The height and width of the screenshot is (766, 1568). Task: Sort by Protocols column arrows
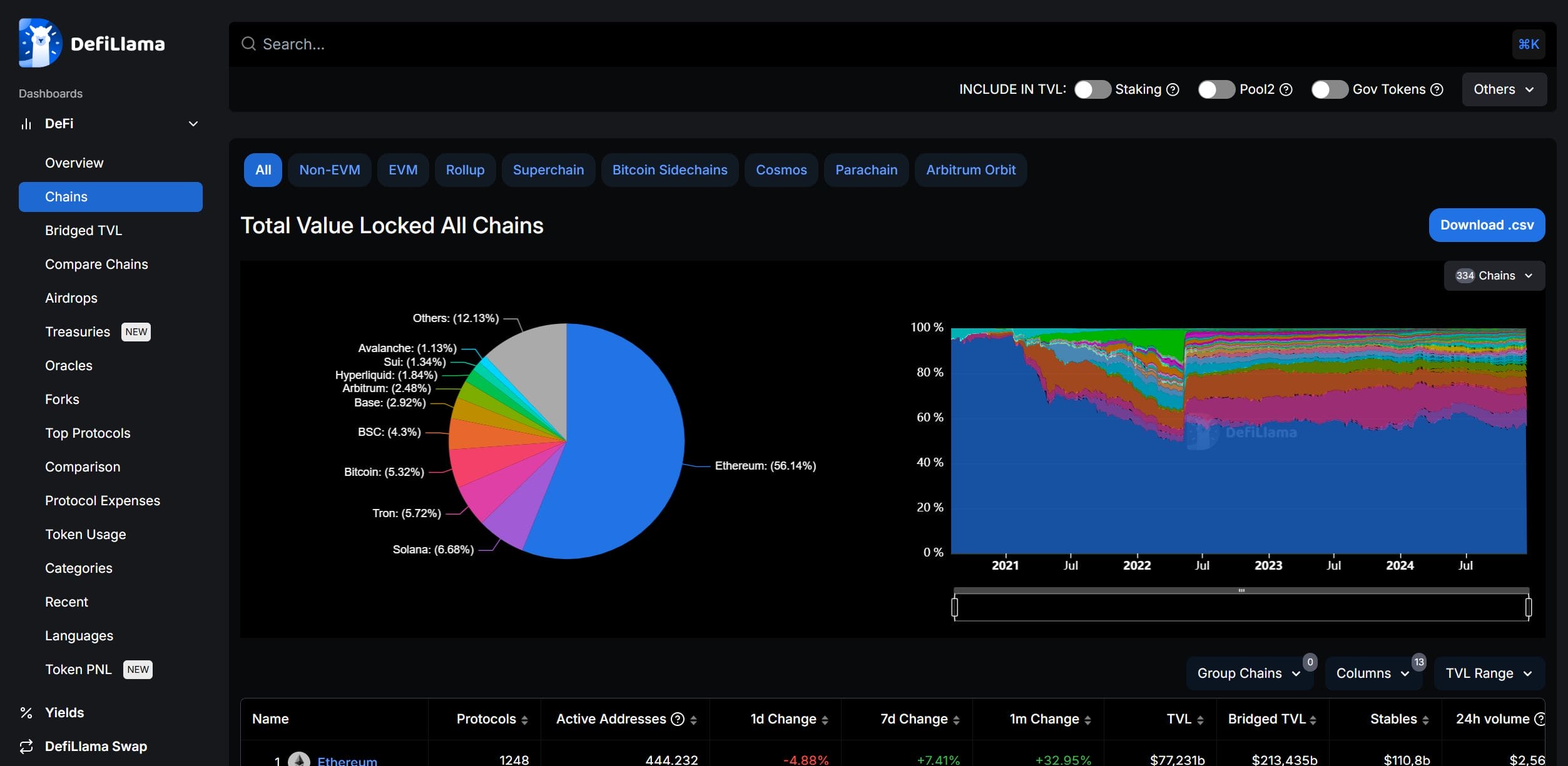524,720
